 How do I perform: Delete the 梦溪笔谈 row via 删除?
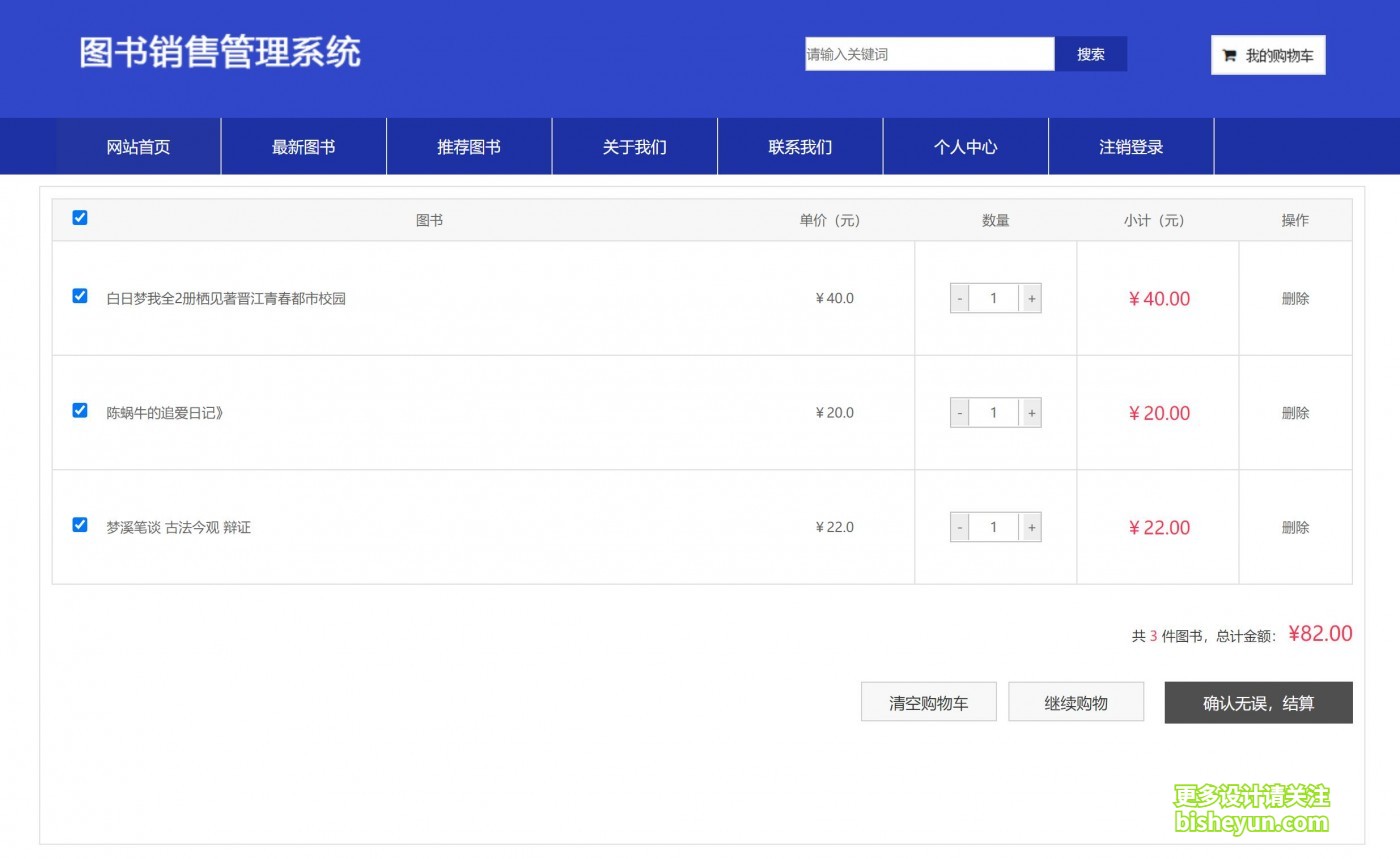click(x=1295, y=527)
